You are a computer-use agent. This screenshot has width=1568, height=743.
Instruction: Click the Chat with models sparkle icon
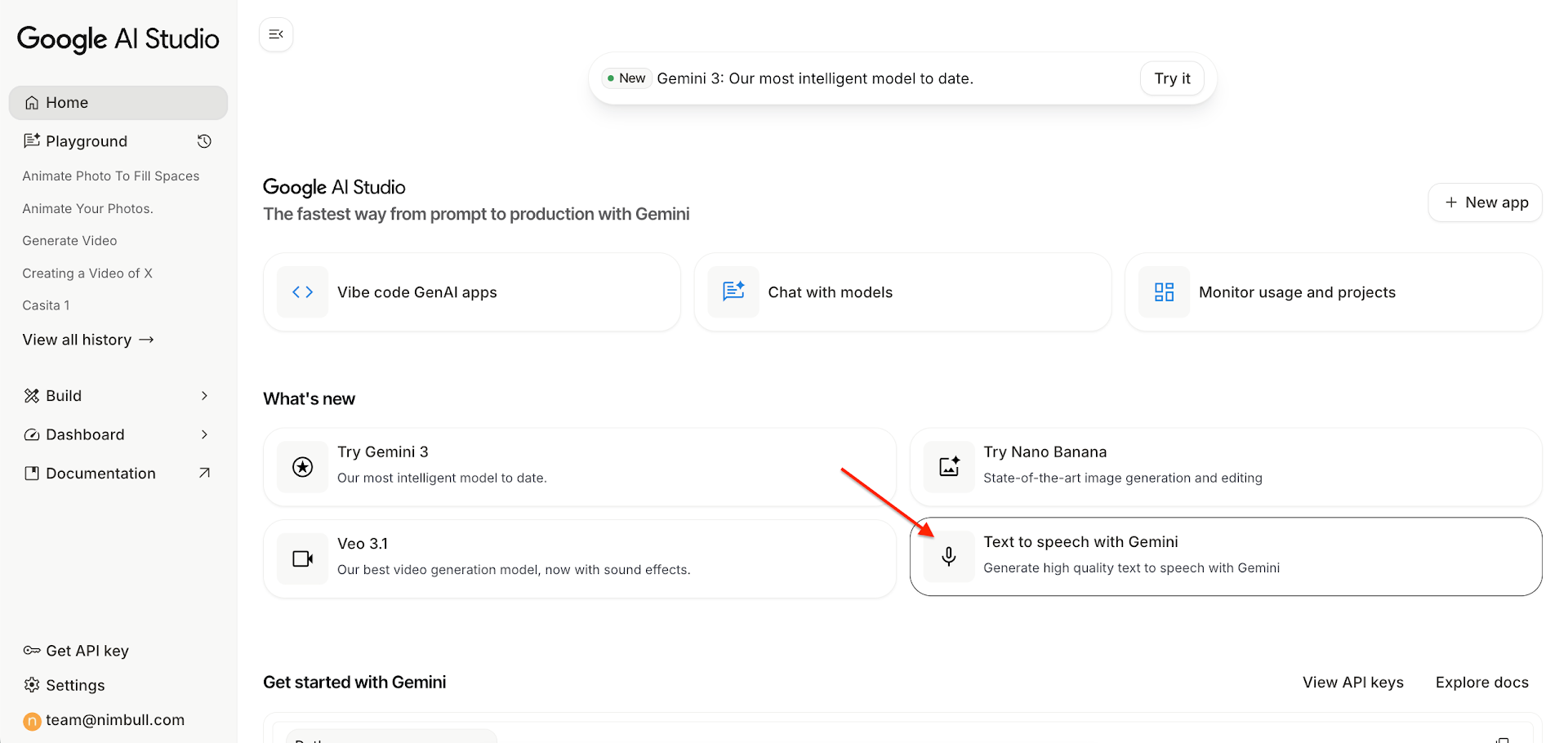[733, 292]
